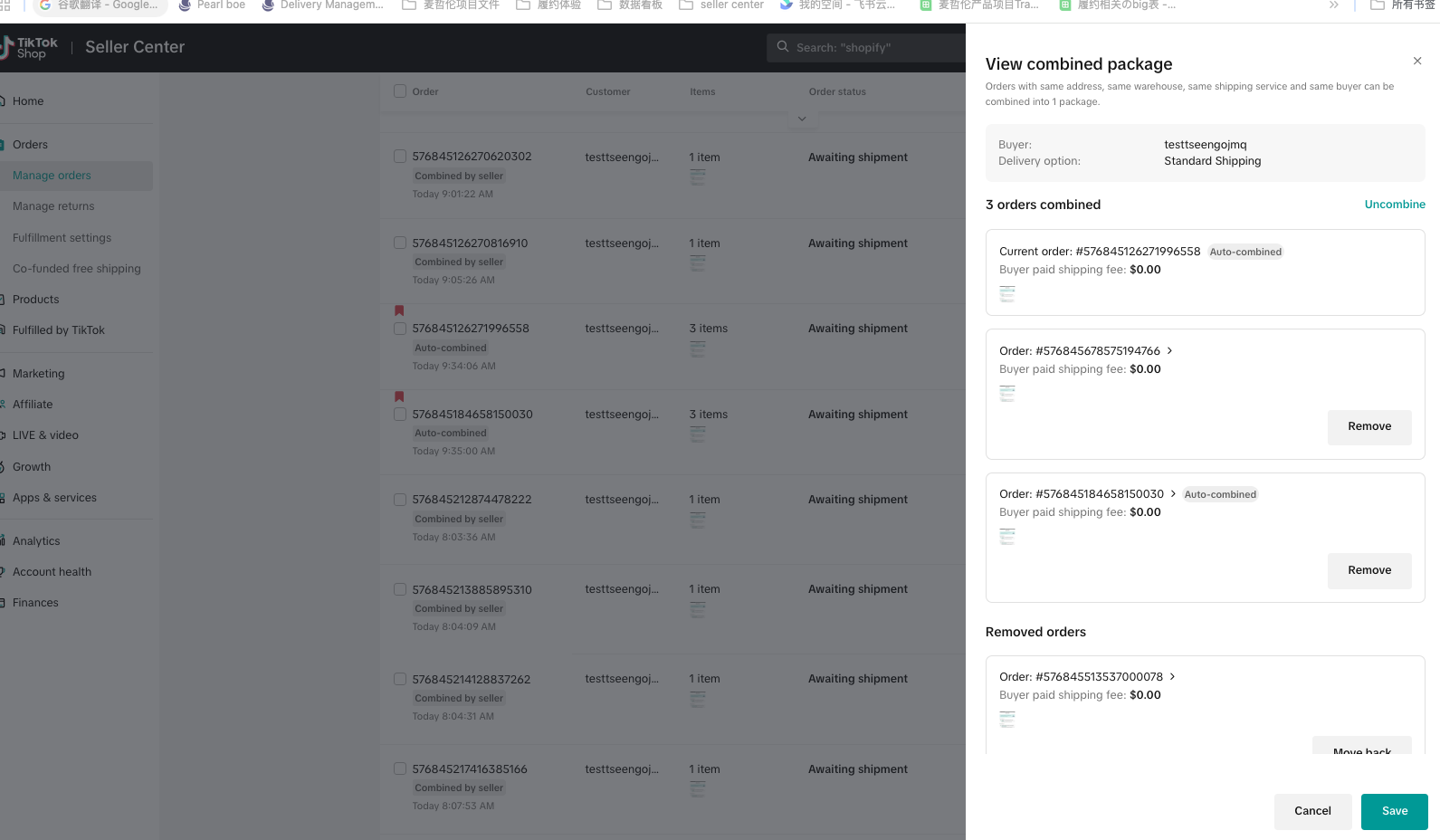This screenshot has height=840, width=1440.
Task: Open Manage returns in sidebar
Action: point(53,206)
